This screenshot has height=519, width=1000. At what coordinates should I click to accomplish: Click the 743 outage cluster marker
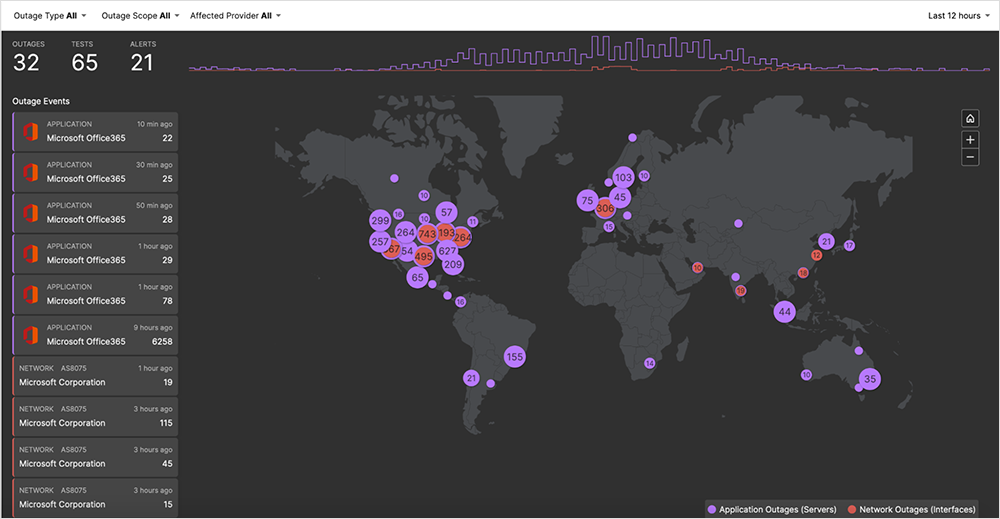pos(427,234)
